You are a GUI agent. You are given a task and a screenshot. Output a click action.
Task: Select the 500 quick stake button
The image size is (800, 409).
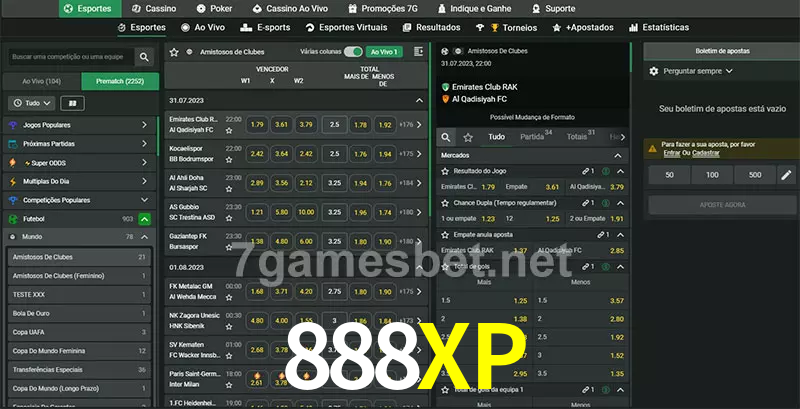point(755,175)
